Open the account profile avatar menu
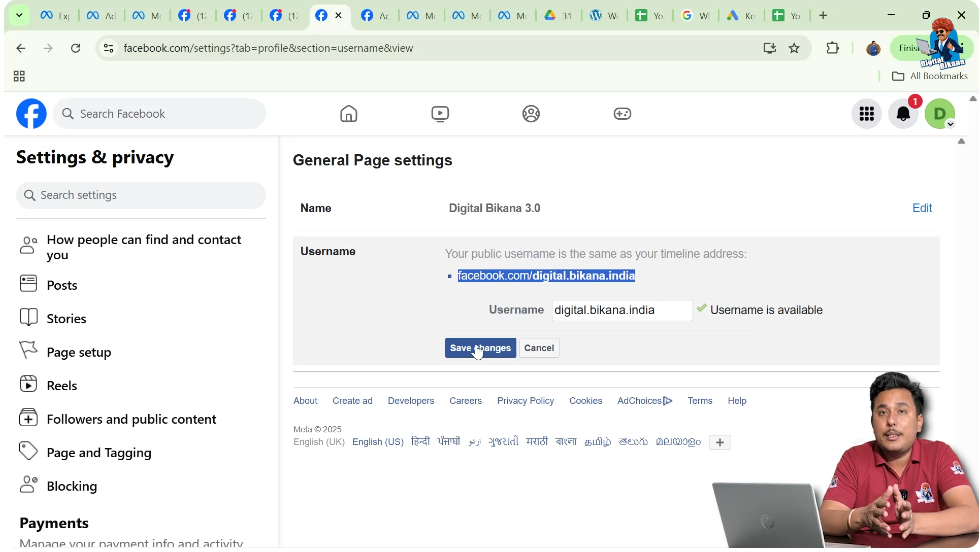The image size is (980, 552). [940, 114]
